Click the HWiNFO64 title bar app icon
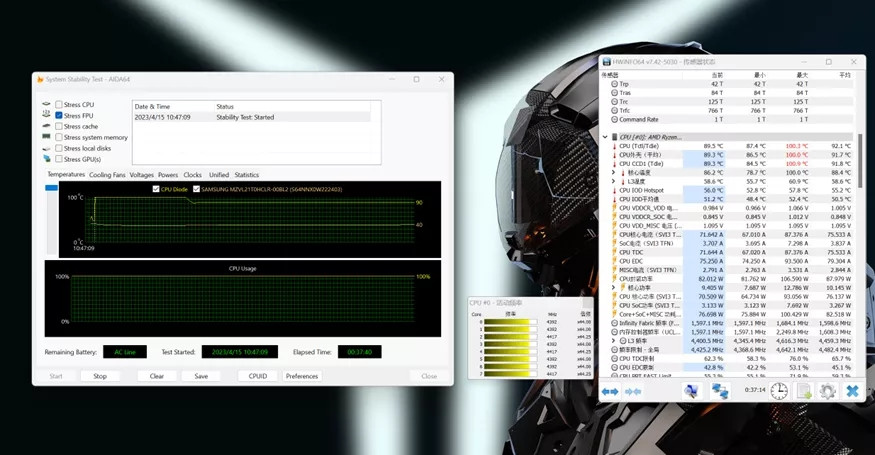Viewport: 875px width, 455px height. pyautogui.click(x=607, y=62)
